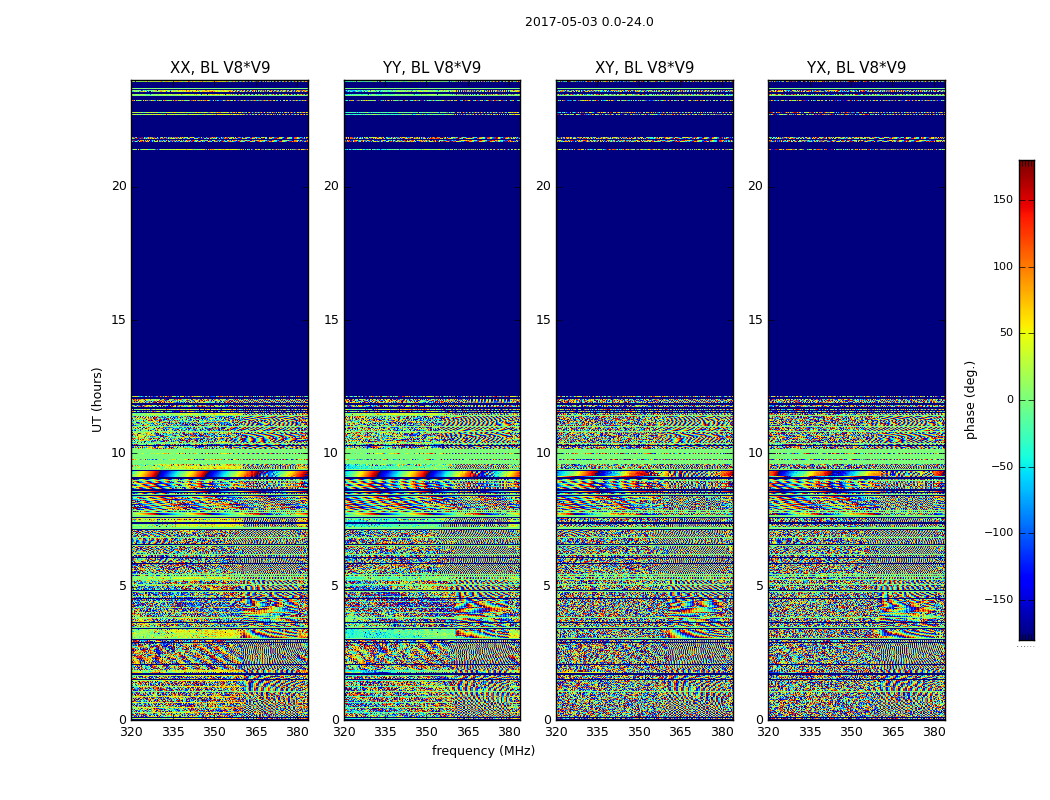Click the 350 x-axis tick of YY plot
This screenshot has height=800, width=1050.
[427, 732]
